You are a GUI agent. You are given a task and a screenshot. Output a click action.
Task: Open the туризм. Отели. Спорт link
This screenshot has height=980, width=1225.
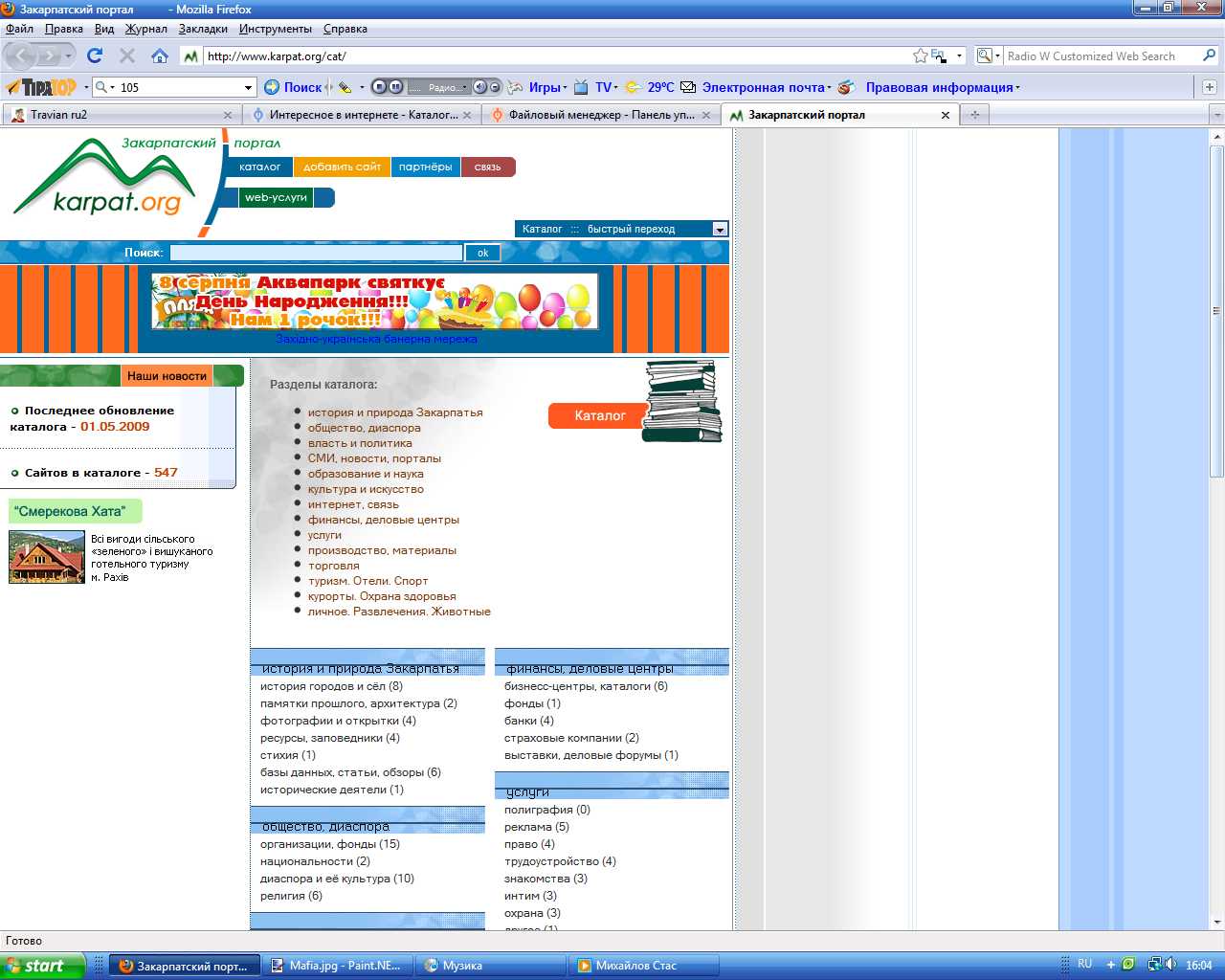coord(367,581)
